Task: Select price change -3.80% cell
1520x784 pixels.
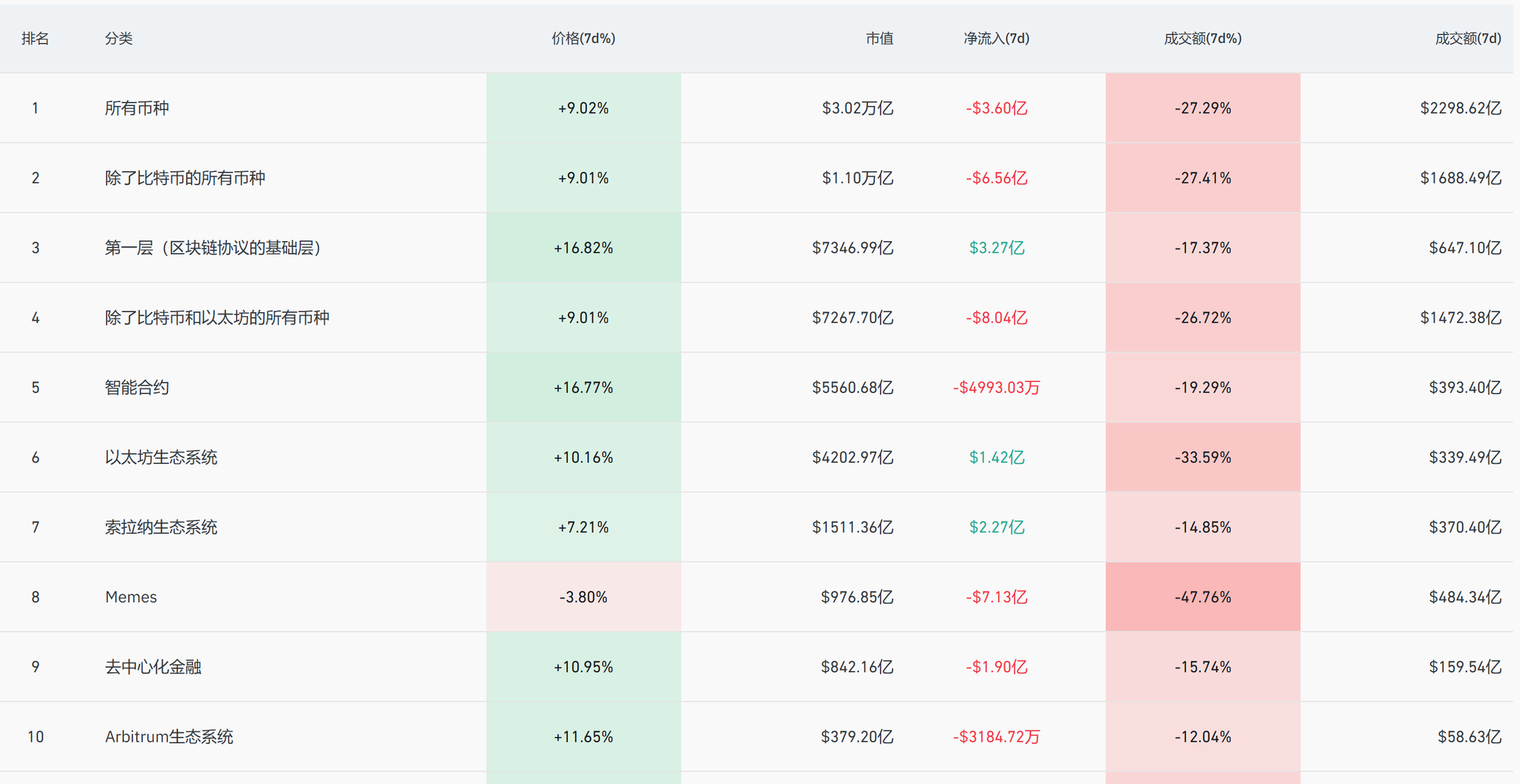Action: coord(583,597)
